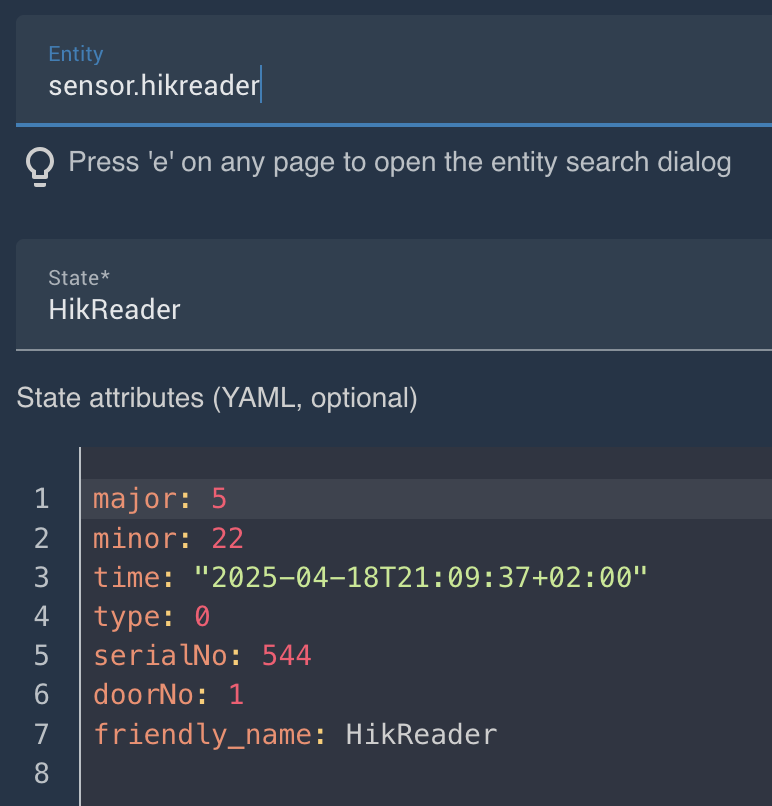
Task: Click line number 5 in the editor gutter
Action: tap(41, 656)
